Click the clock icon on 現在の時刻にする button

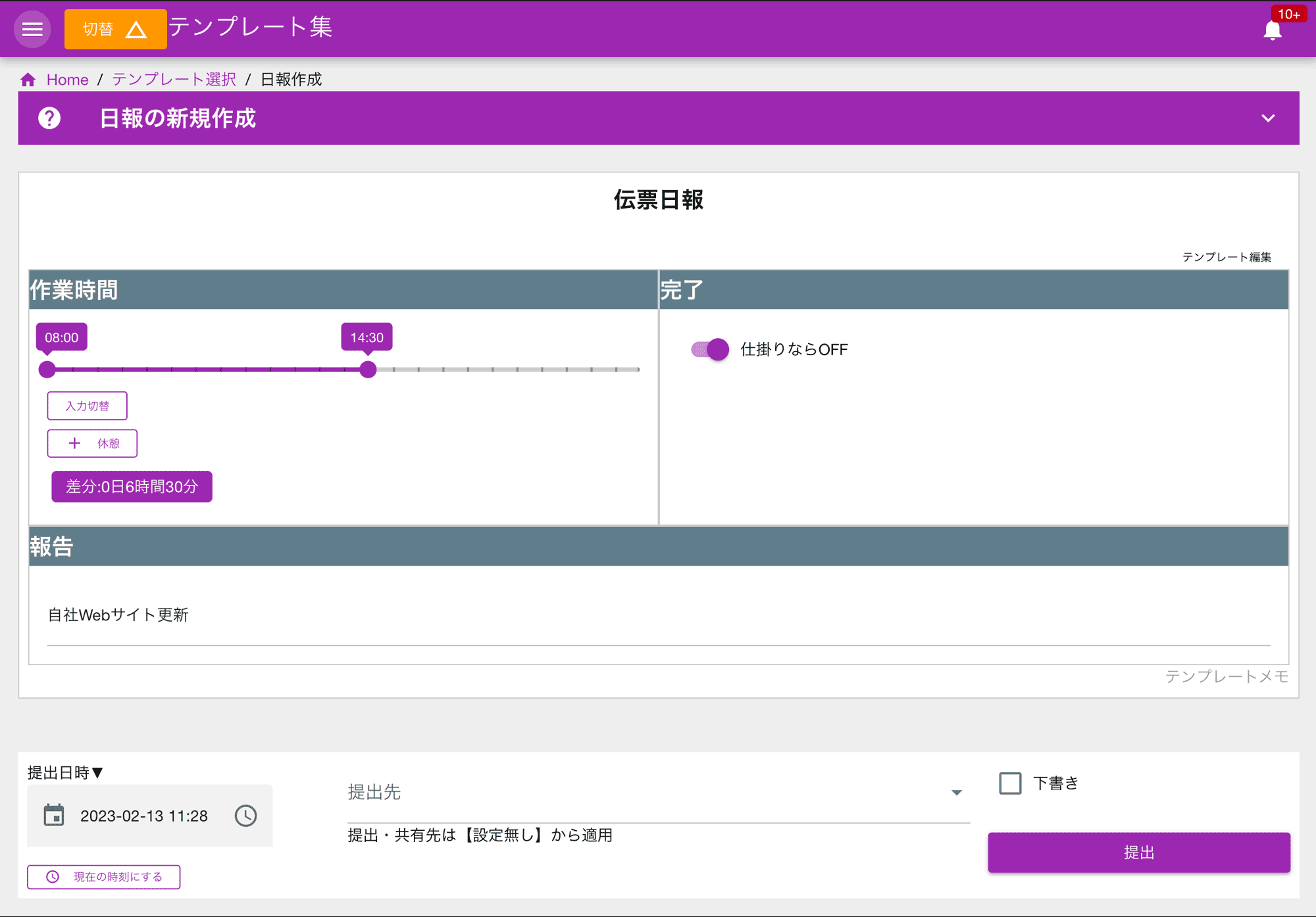[52, 876]
